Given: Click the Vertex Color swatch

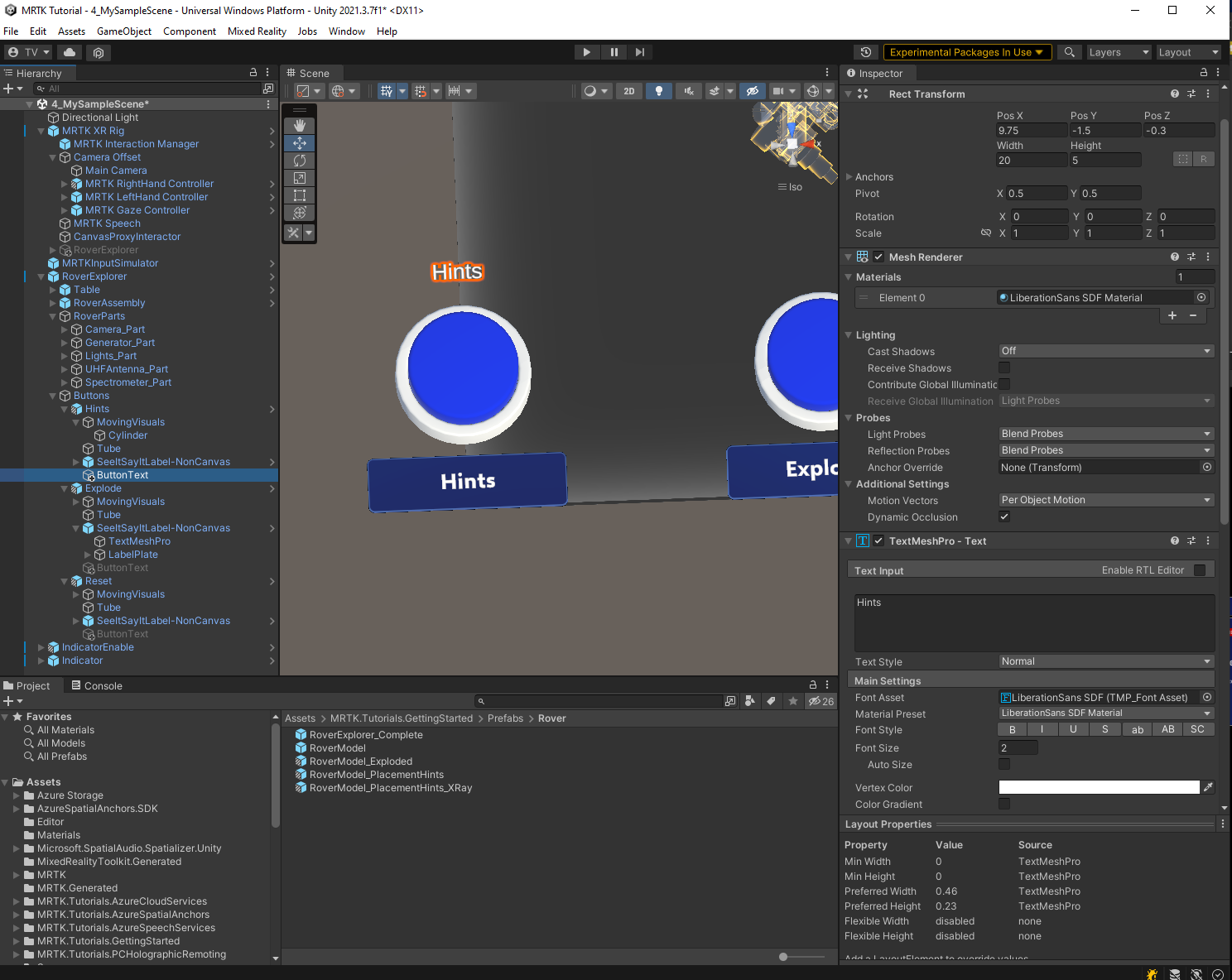Looking at the screenshot, I should (x=1099, y=788).
